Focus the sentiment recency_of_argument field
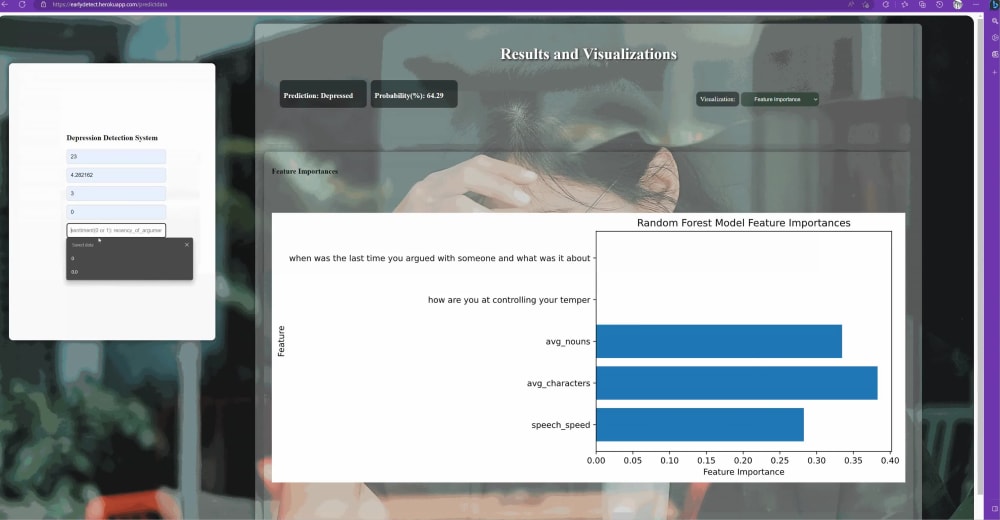The width and height of the screenshot is (1000, 520). click(116, 230)
